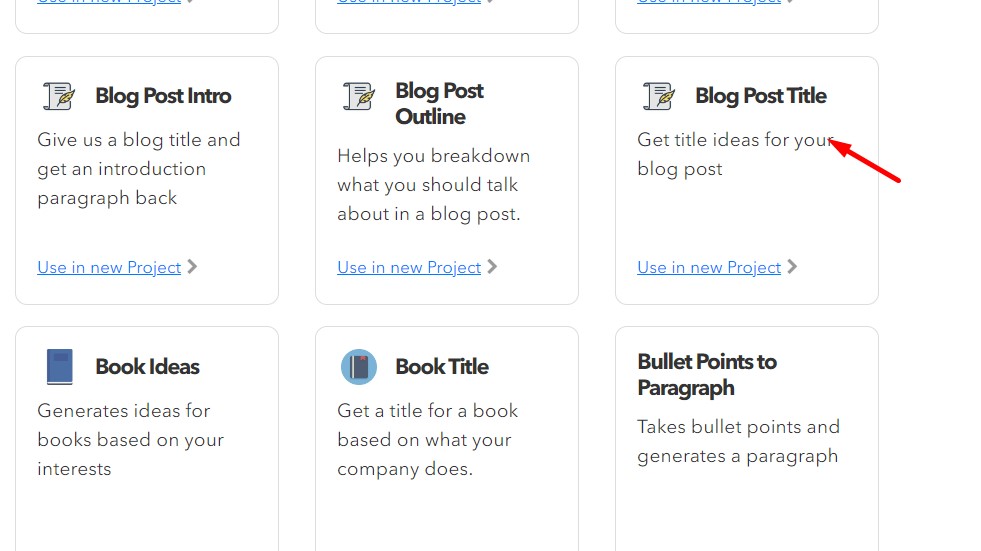981x551 pixels.
Task: Open 'Use in new Project' under Blog Post Title
Action: tap(709, 267)
